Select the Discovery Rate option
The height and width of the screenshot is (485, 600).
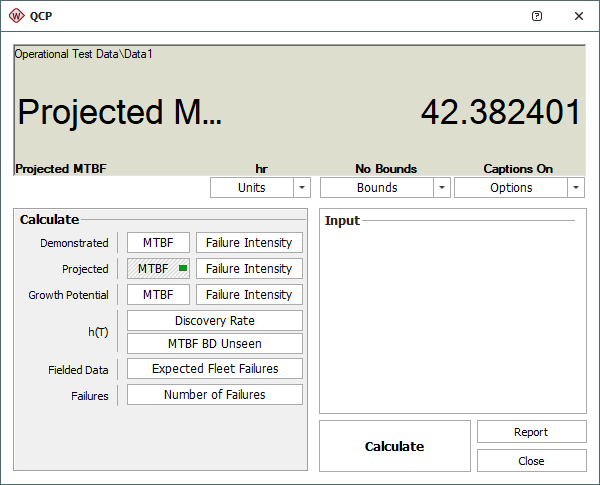tap(214, 321)
